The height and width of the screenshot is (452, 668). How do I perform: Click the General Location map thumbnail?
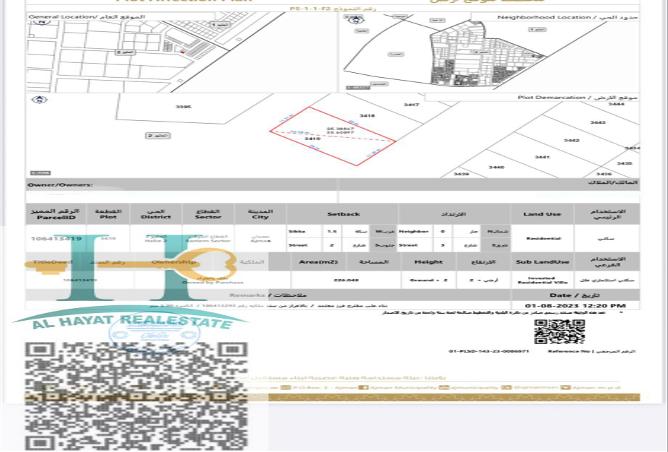coord(182,53)
